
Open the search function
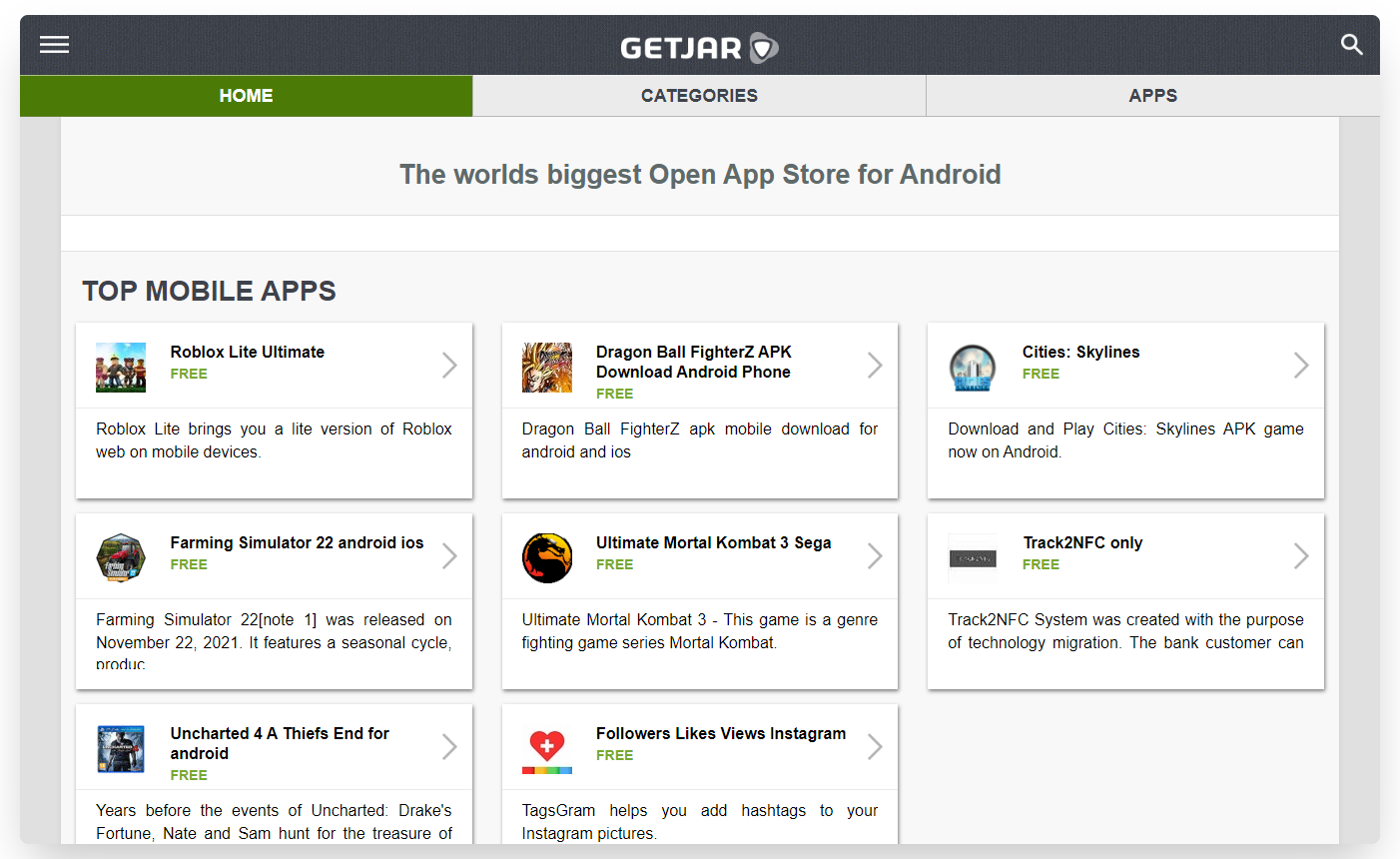click(x=1351, y=44)
